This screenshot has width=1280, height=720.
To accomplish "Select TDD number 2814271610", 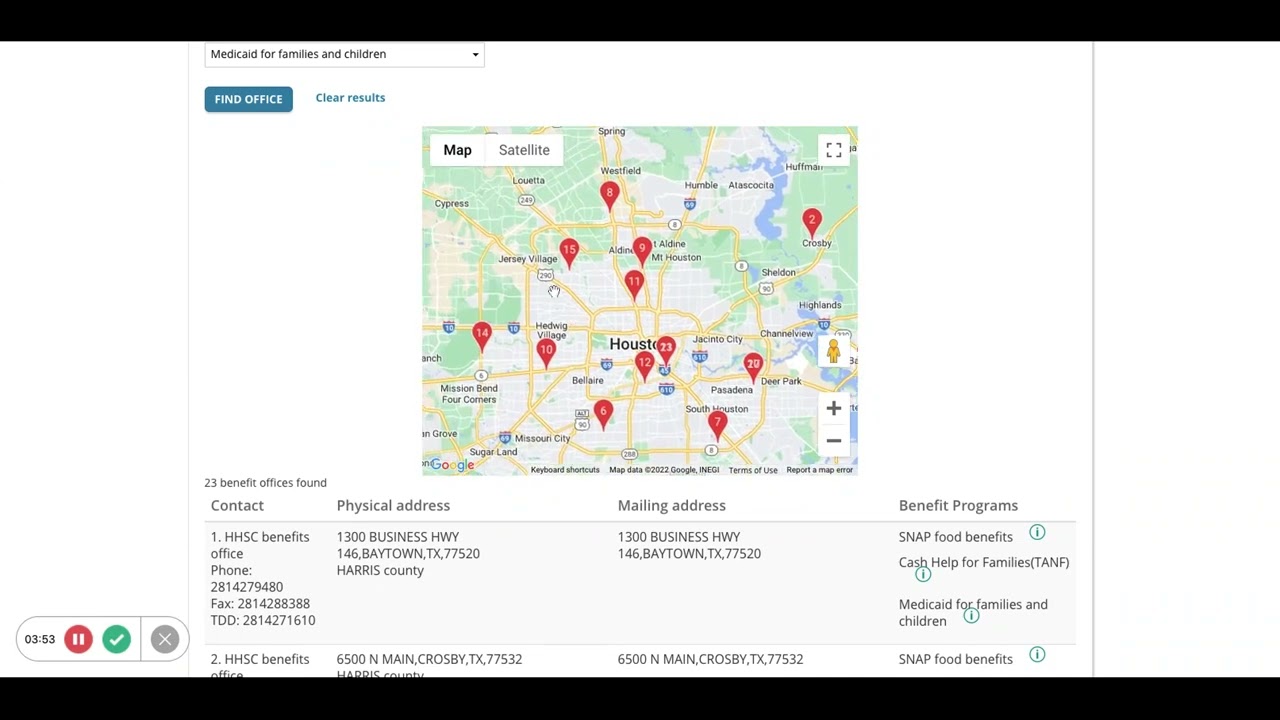I will click(277, 621).
